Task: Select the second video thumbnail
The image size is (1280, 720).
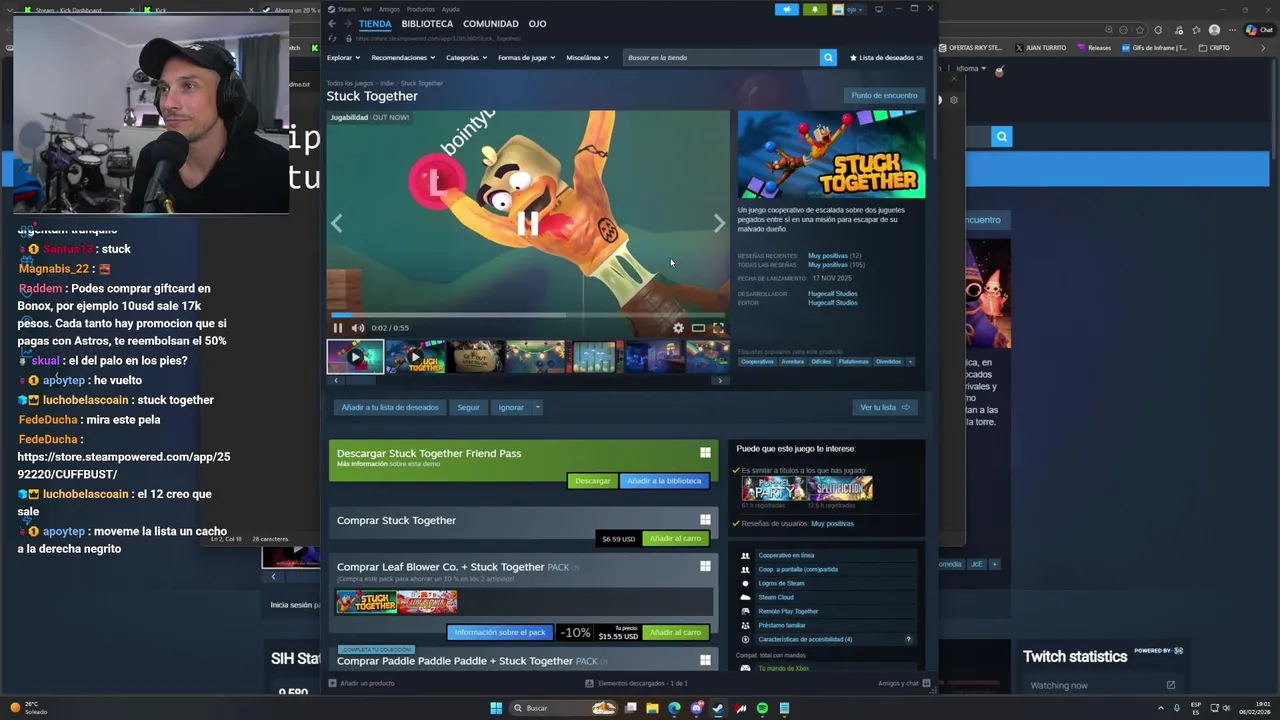Action: pos(415,357)
